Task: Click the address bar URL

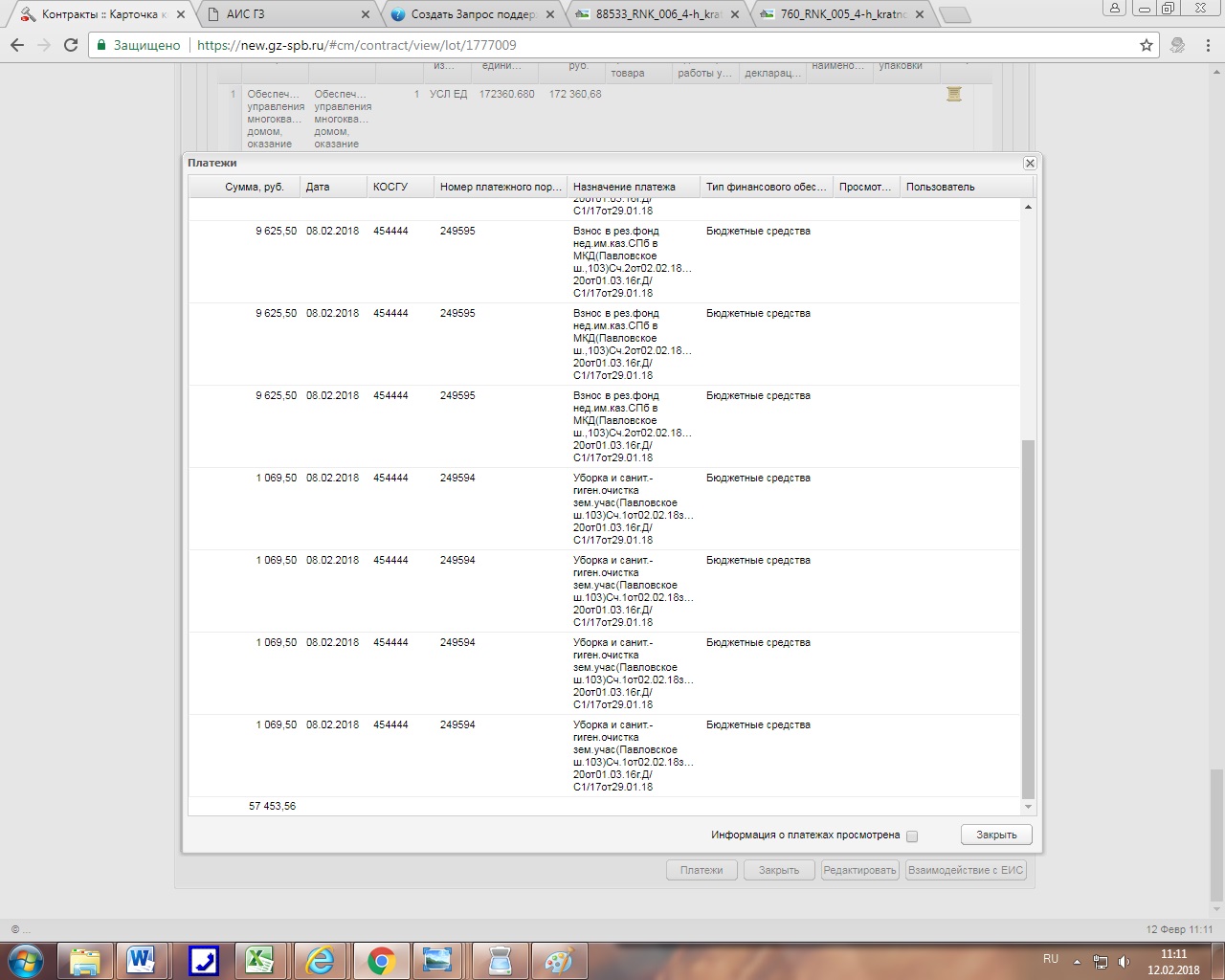Action: (357, 45)
